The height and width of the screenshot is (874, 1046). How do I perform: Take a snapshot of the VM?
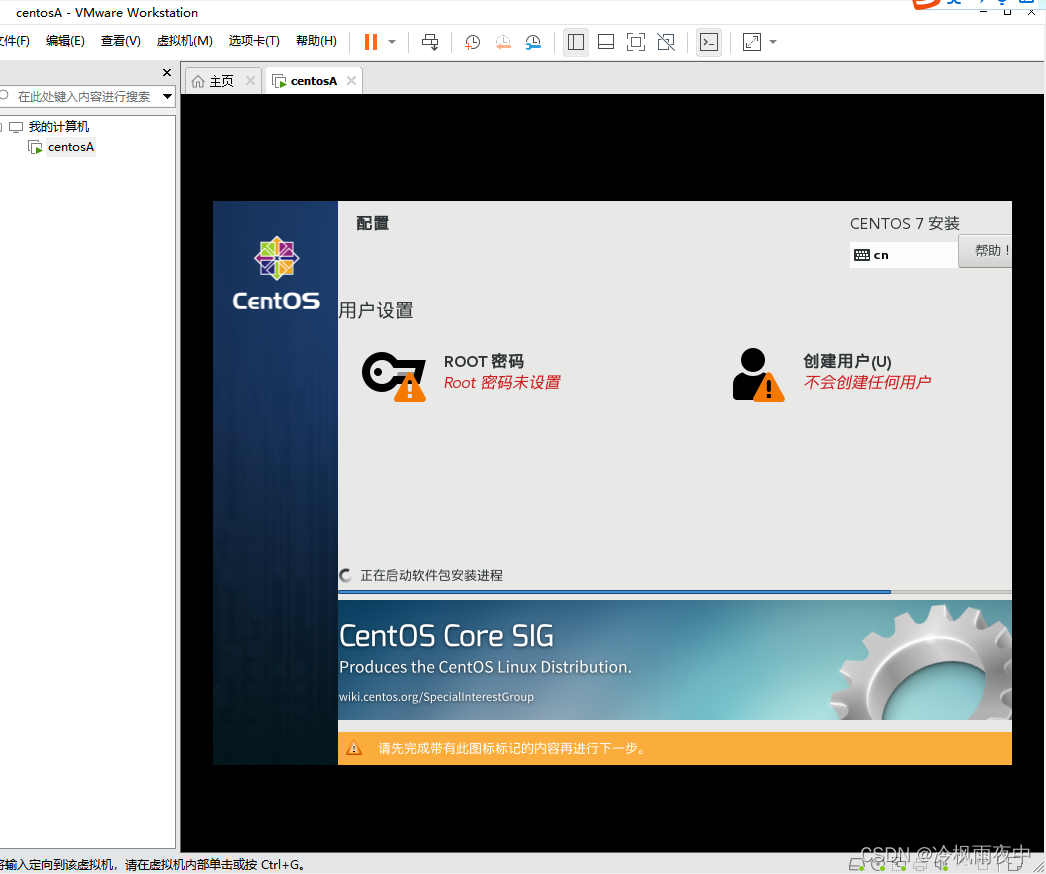click(x=472, y=42)
